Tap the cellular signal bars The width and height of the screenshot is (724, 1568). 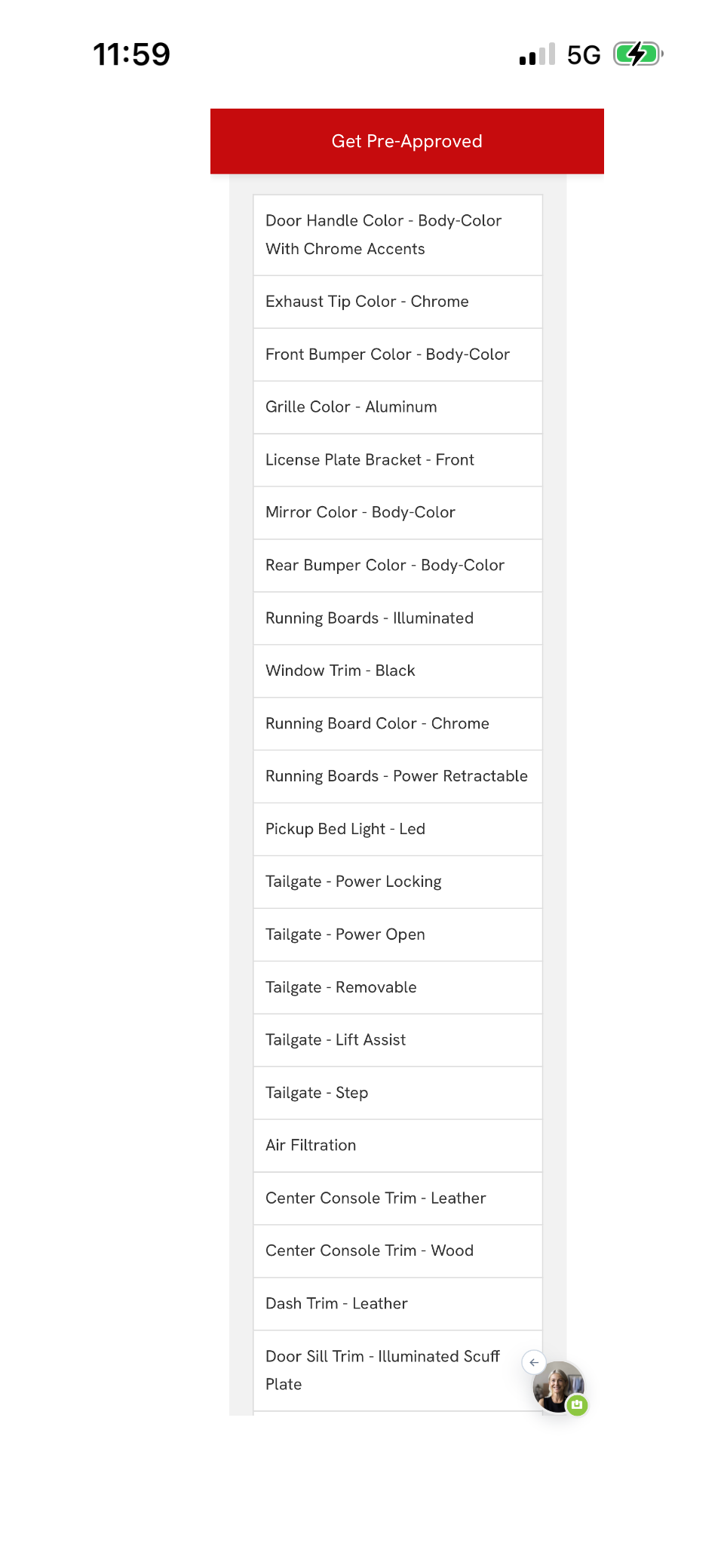pos(537,54)
